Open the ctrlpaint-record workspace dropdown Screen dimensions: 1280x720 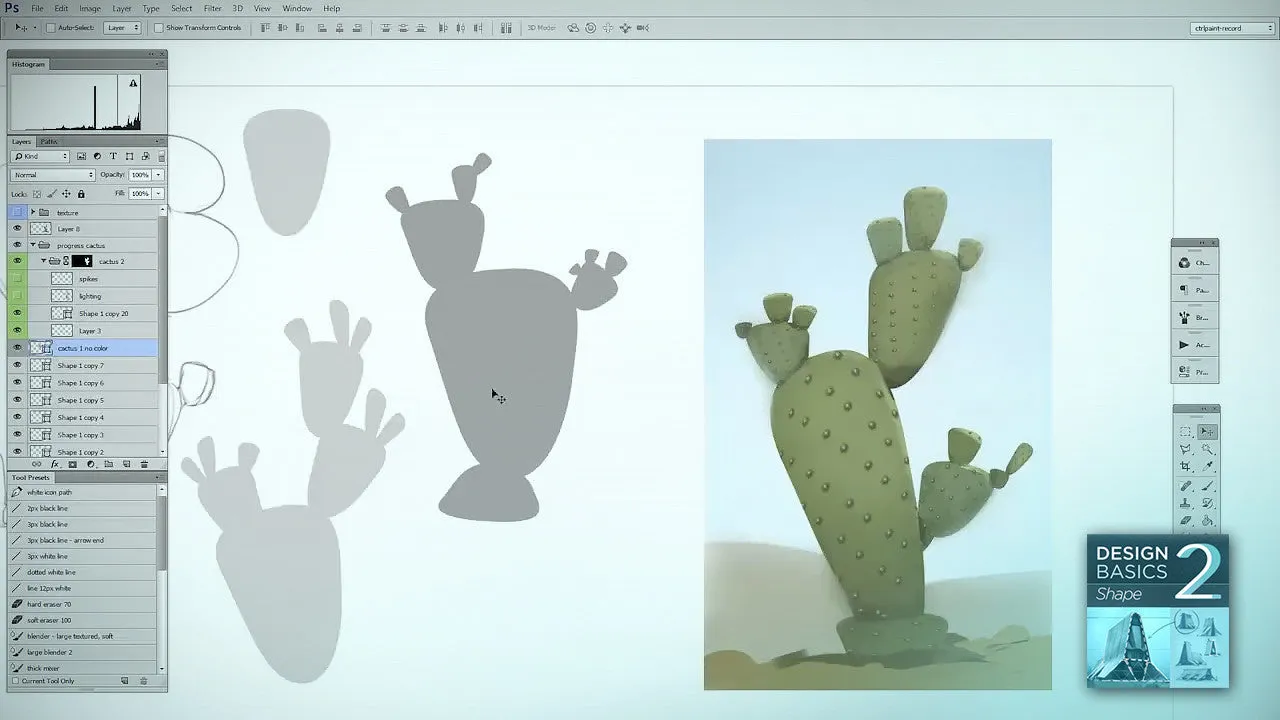pos(1231,28)
